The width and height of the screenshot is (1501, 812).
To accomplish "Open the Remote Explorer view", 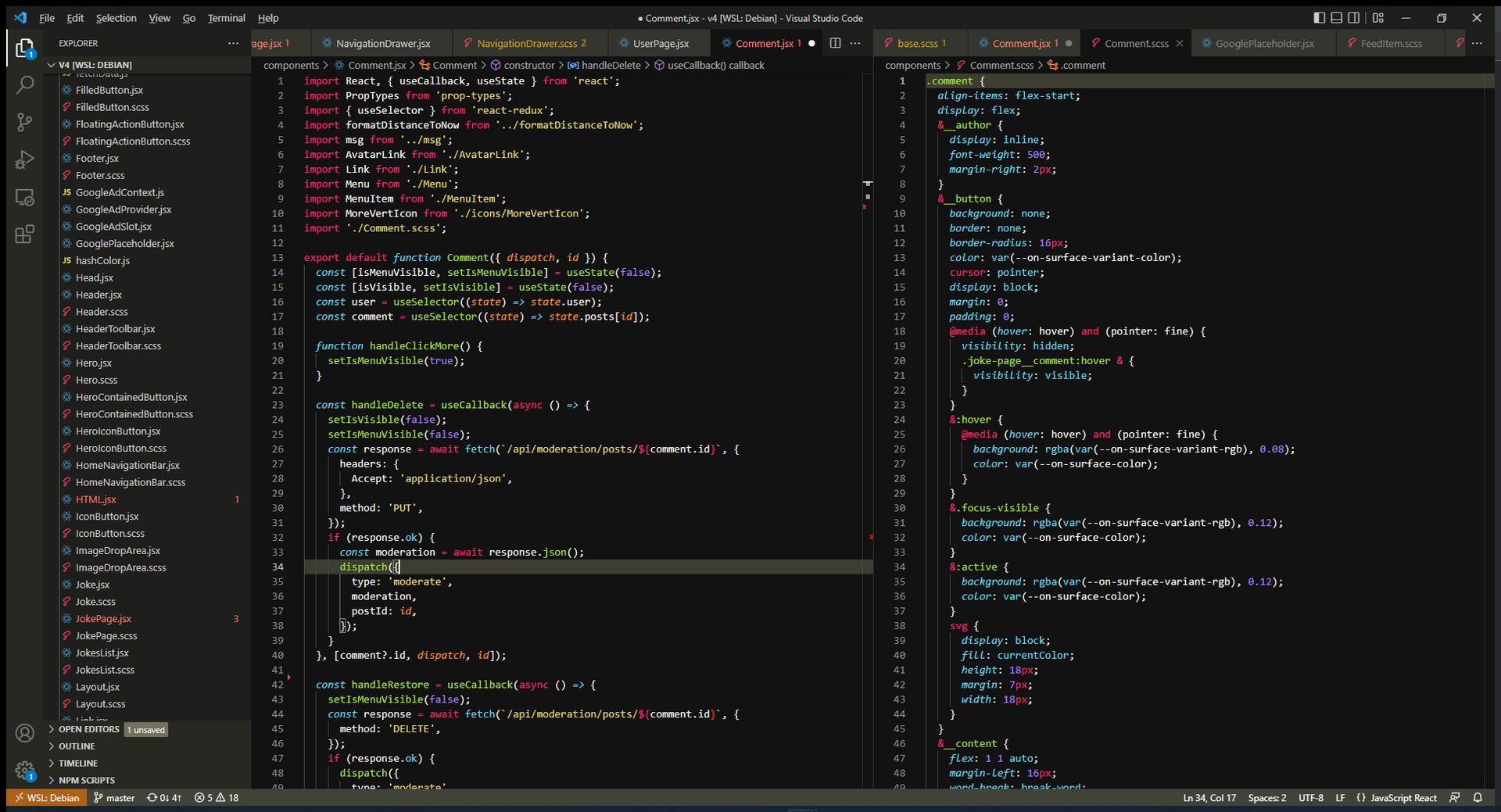I will (25, 198).
